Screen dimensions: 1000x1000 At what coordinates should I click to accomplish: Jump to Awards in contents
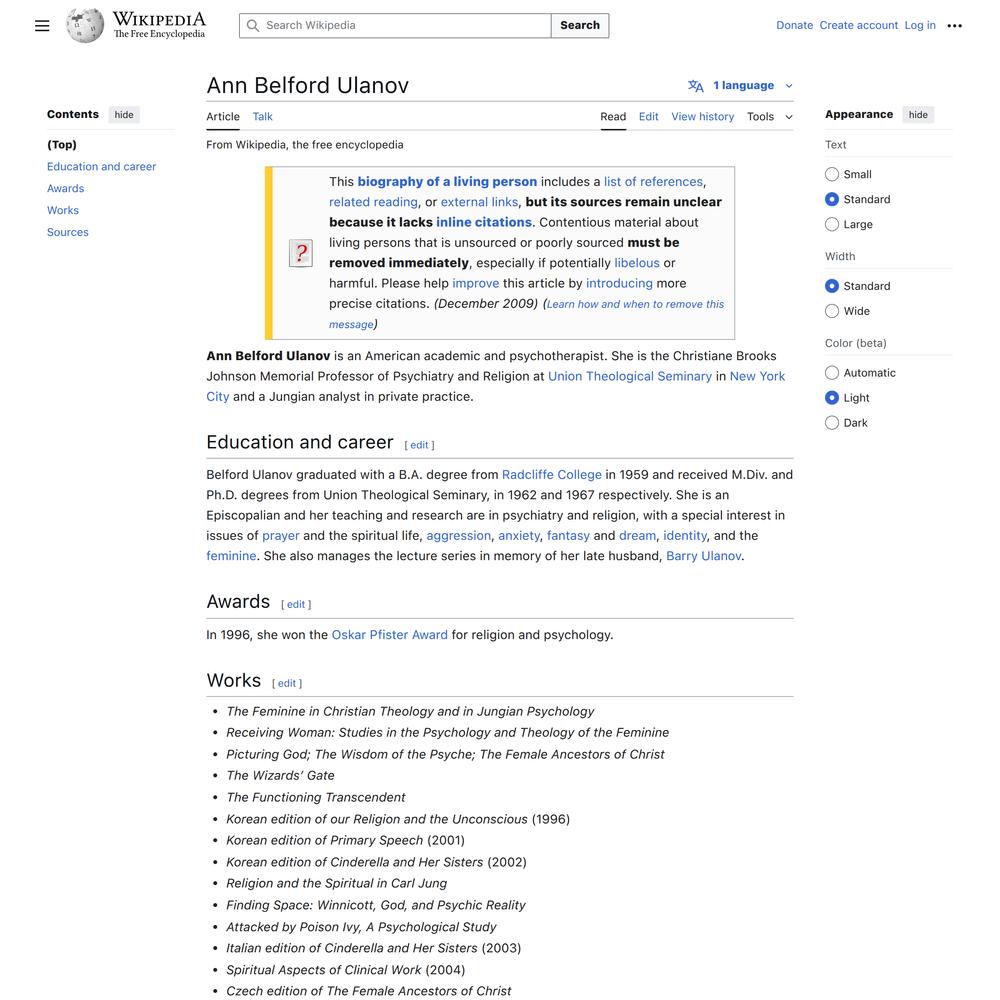66,188
